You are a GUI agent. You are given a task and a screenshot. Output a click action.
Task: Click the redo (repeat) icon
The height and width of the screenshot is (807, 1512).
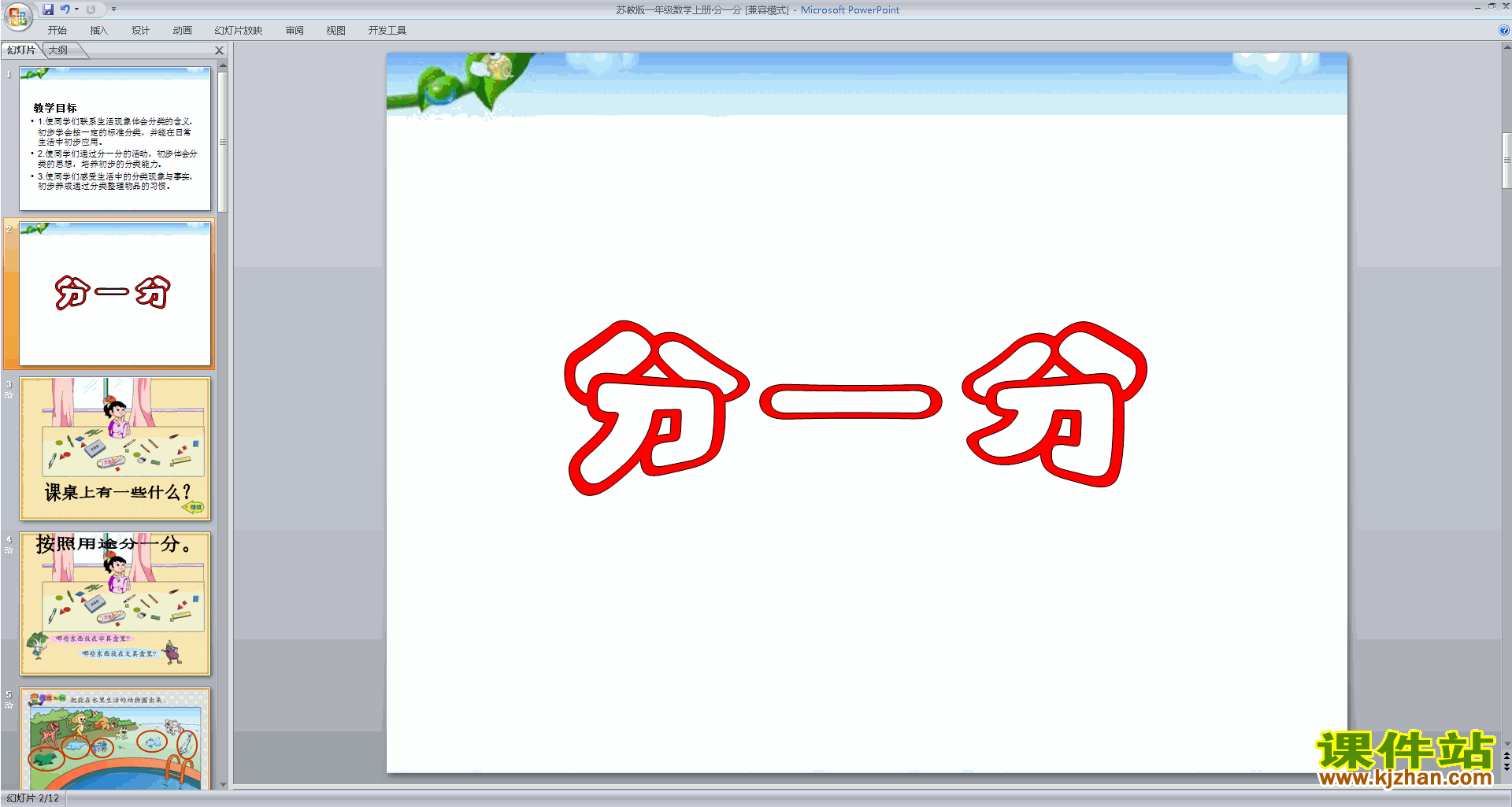coord(91,9)
